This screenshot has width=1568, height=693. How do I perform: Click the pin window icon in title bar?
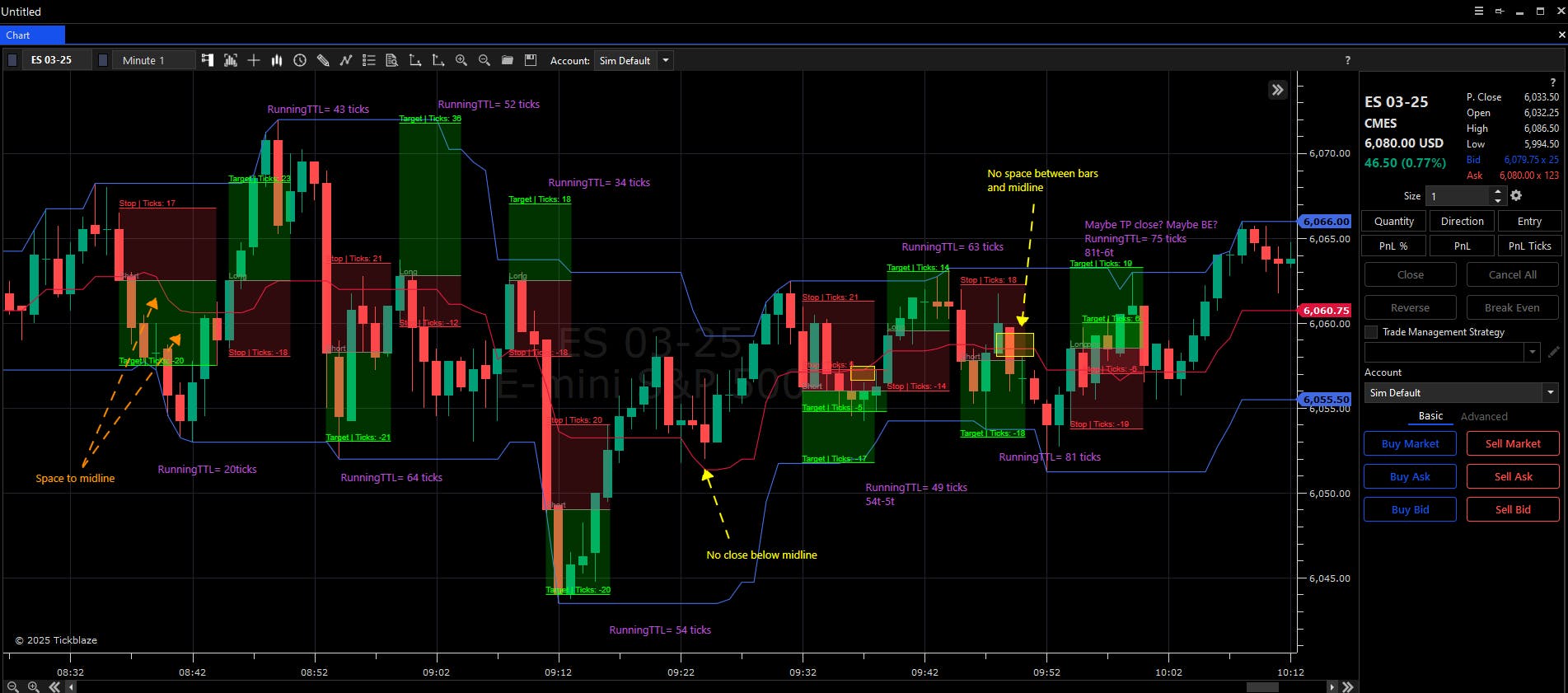click(1500, 11)
